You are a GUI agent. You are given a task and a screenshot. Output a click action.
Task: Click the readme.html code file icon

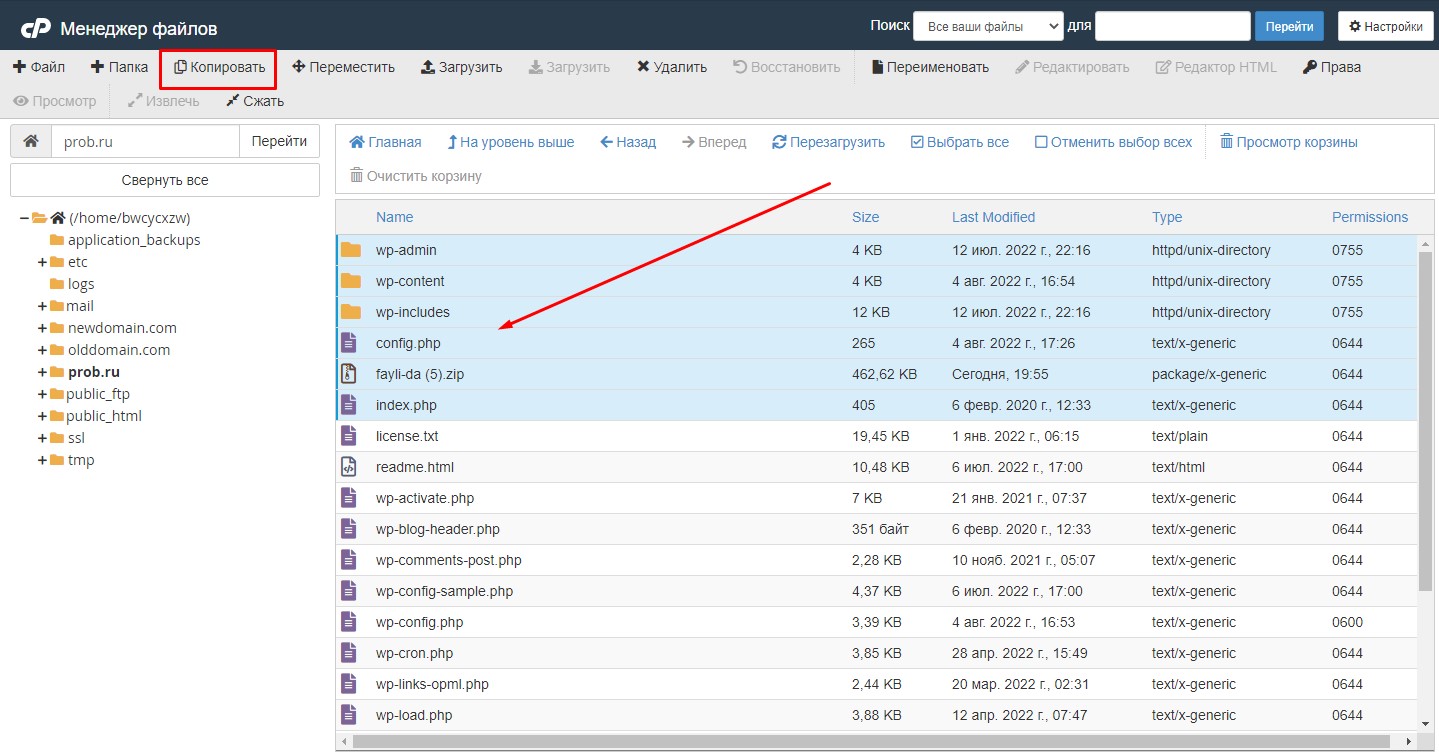[349, 467]
